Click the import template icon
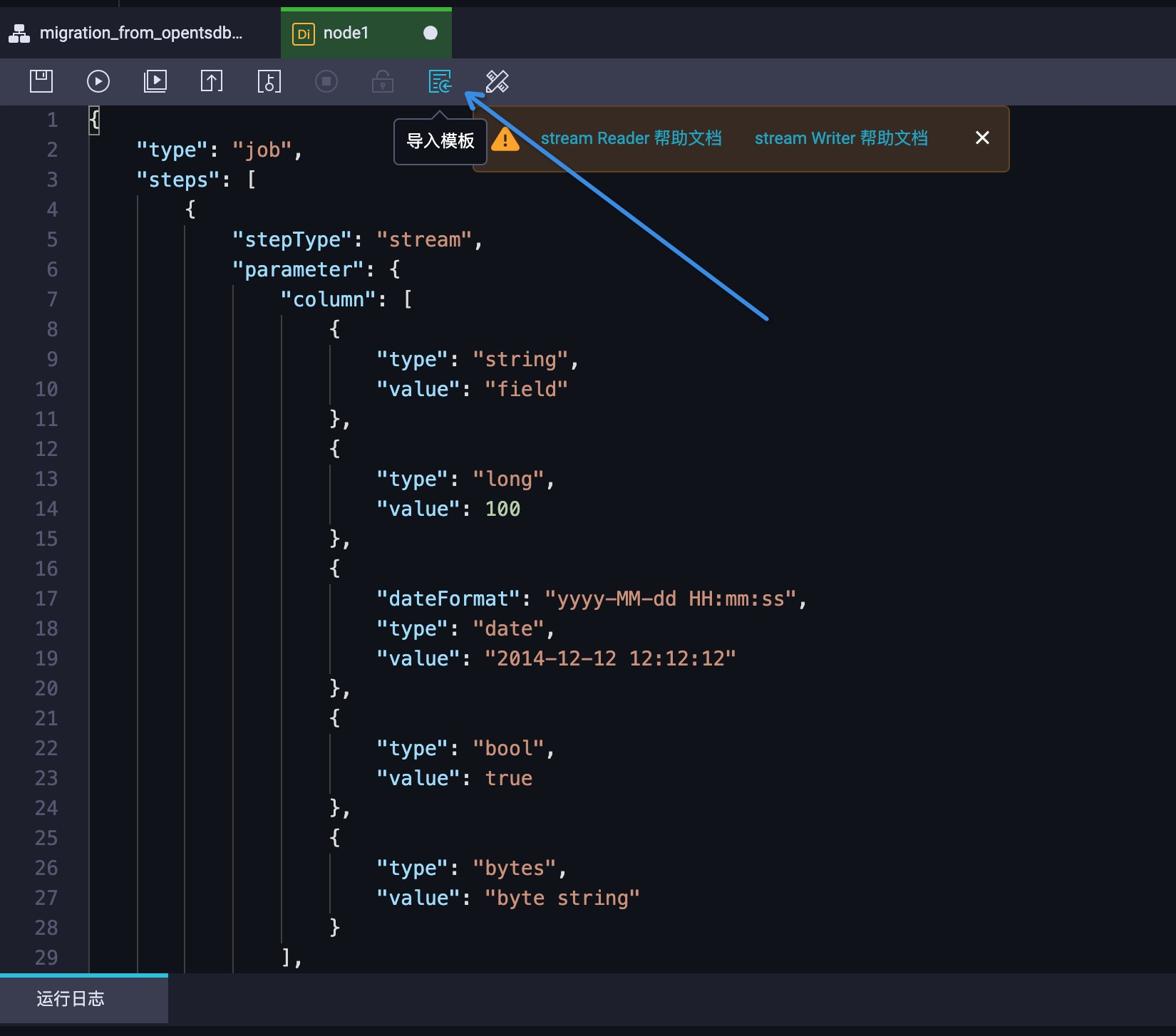 pyautogui.click(x=440, y=81)
